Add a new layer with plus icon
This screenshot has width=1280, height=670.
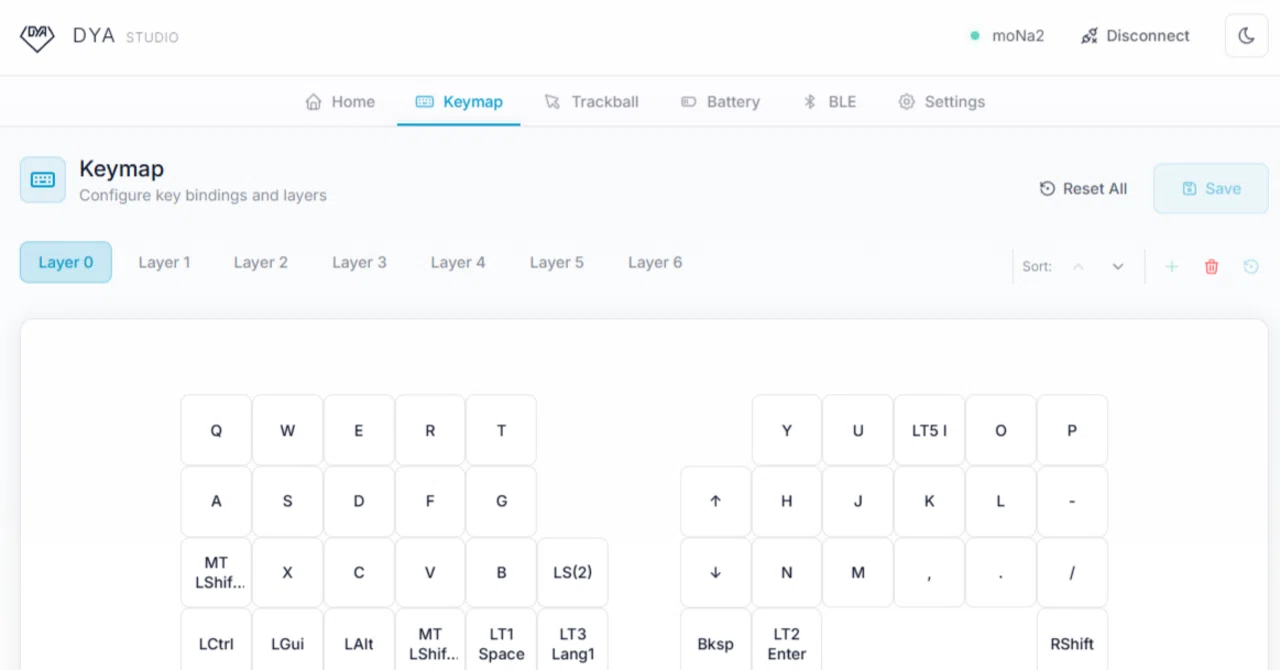(1172, 267)
